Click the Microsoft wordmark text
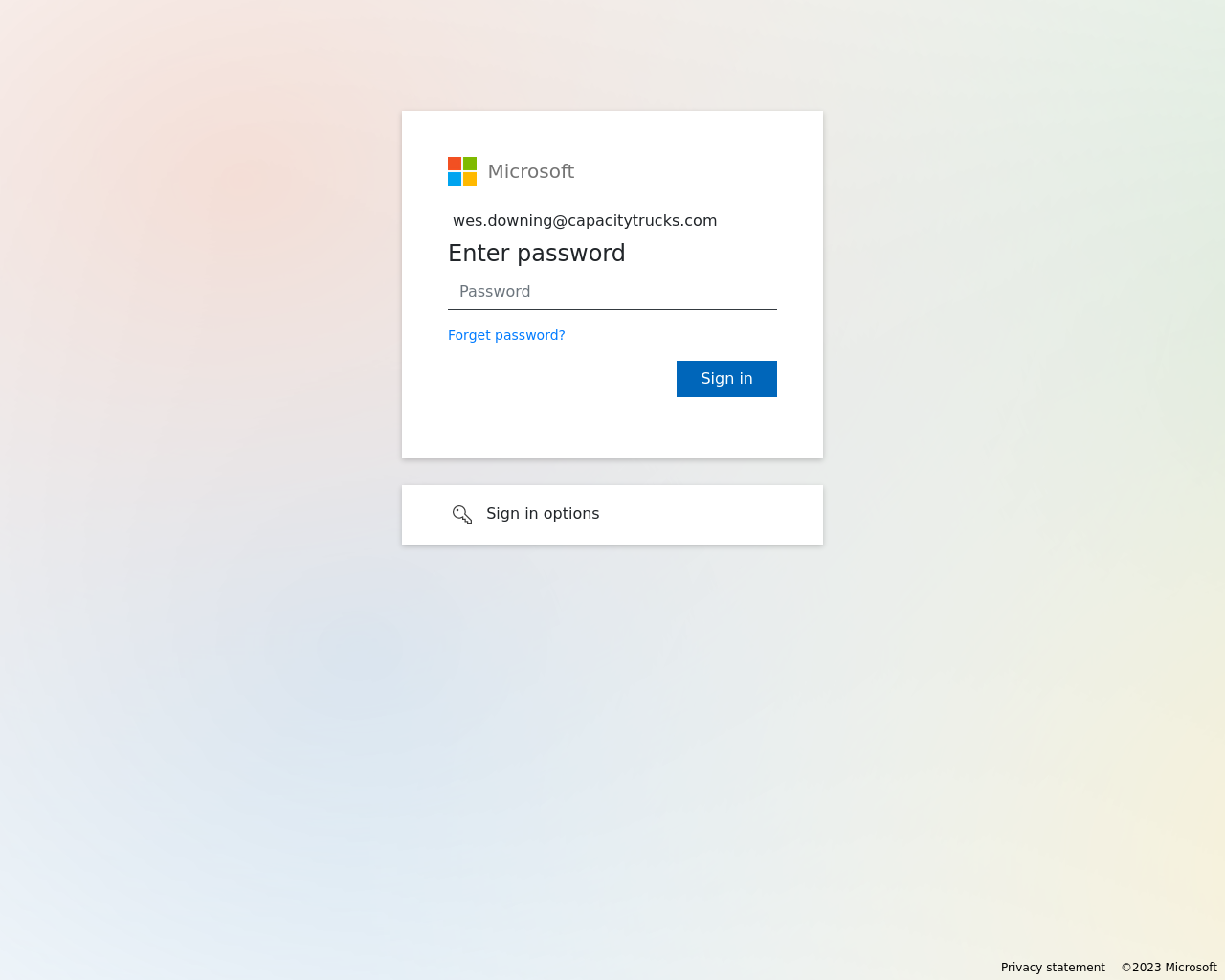Viewport: 1225px width, 980px height. click(x=531, y=171)
